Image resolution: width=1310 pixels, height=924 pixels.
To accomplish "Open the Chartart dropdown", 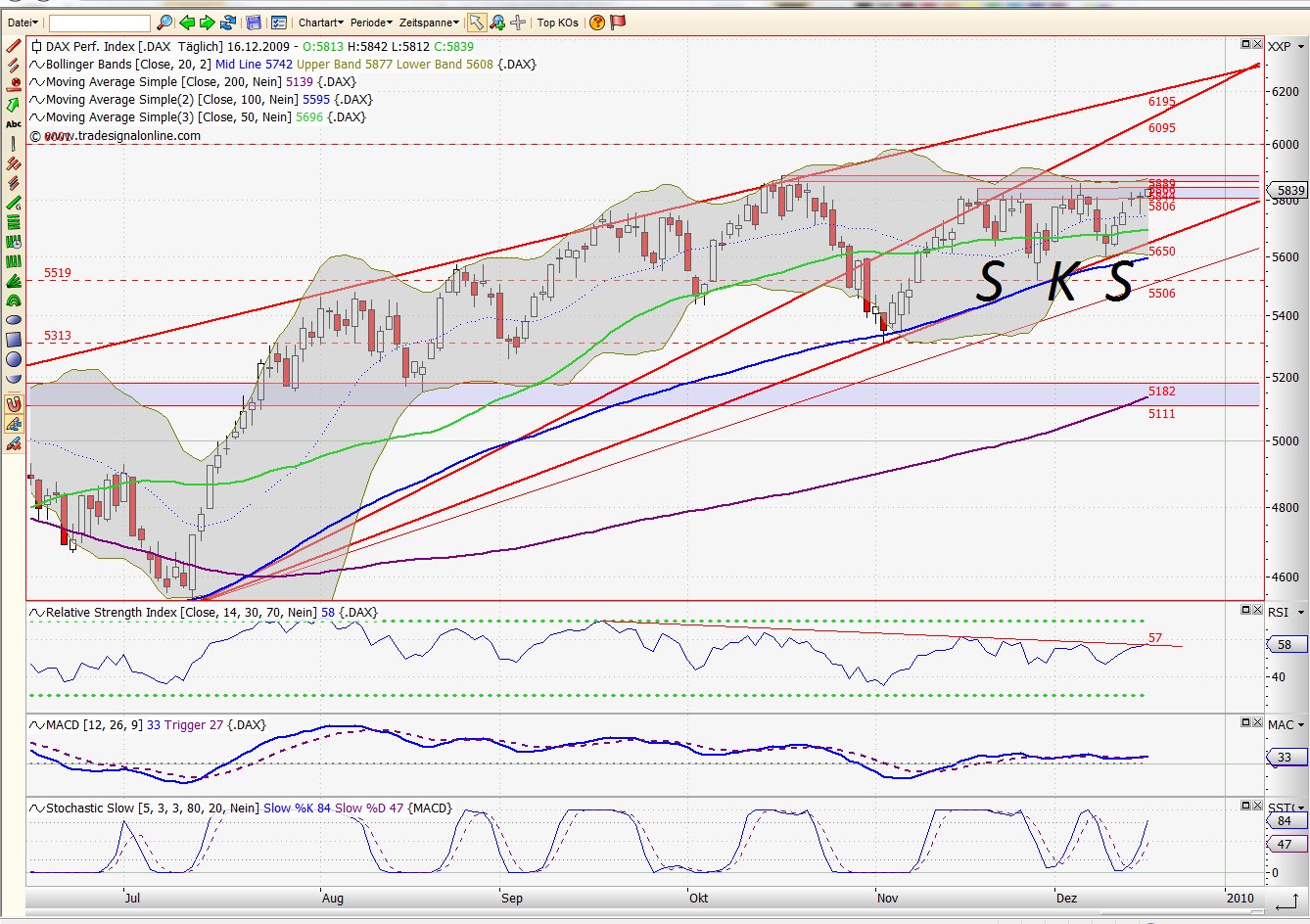I will pyautogui.click(x=320, y=22).
